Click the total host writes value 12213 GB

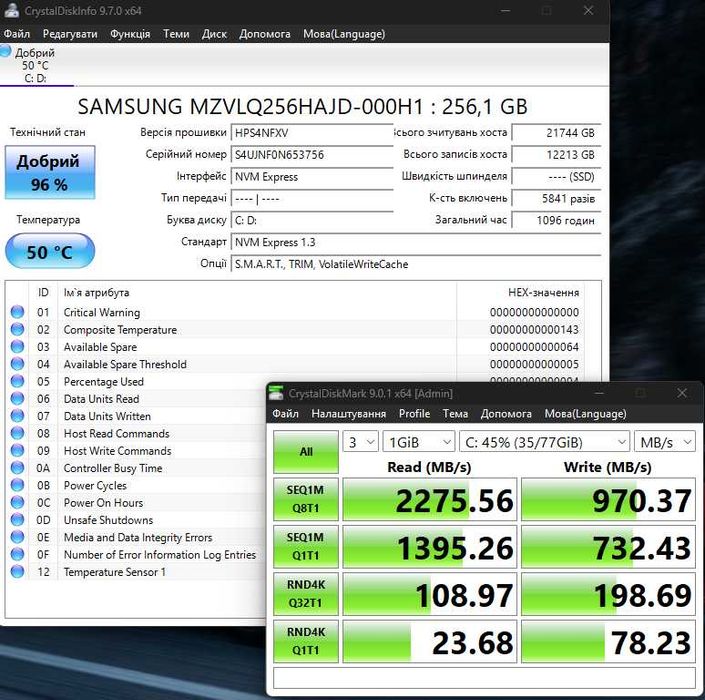click(x=557, y=155)
